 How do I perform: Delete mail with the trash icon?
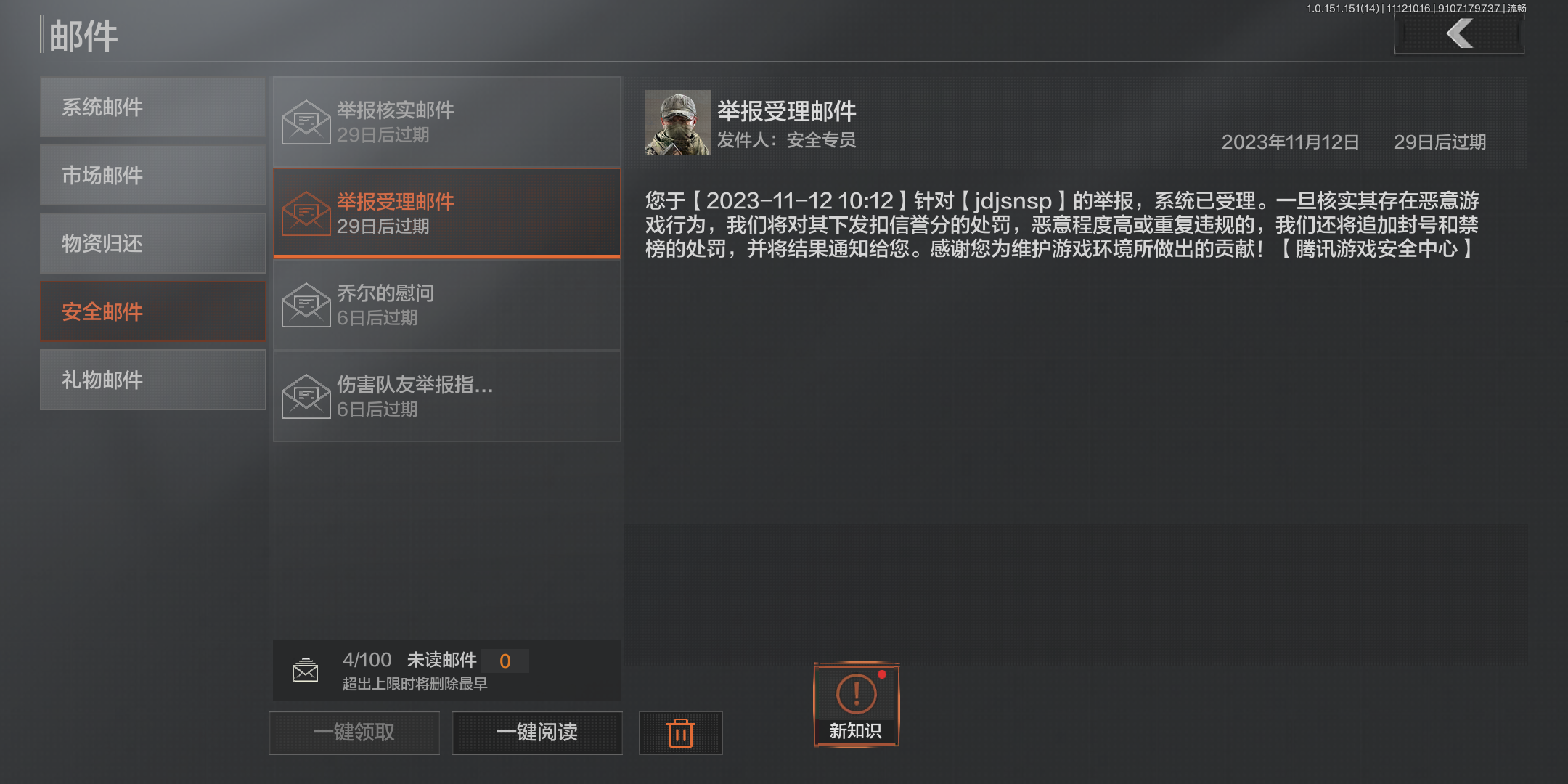point(680,732)
